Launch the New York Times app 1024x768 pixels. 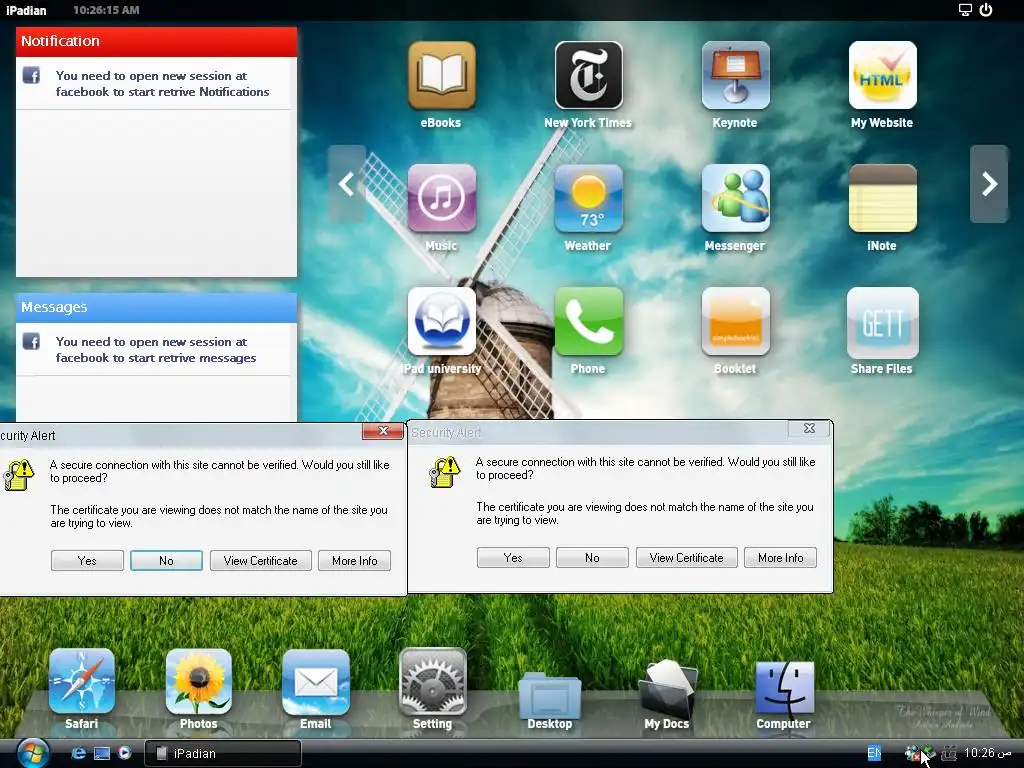click(x=588, y=76)
